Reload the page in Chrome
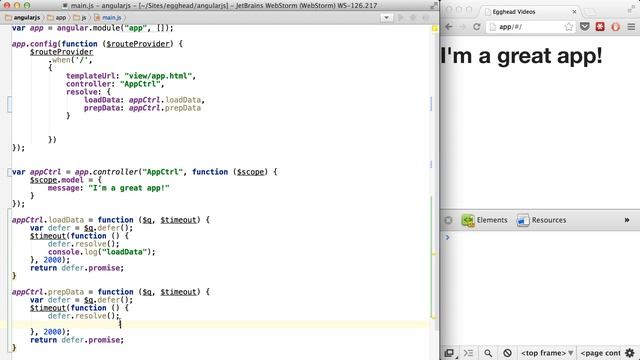The image size is (640, 360). click(476, 27)
